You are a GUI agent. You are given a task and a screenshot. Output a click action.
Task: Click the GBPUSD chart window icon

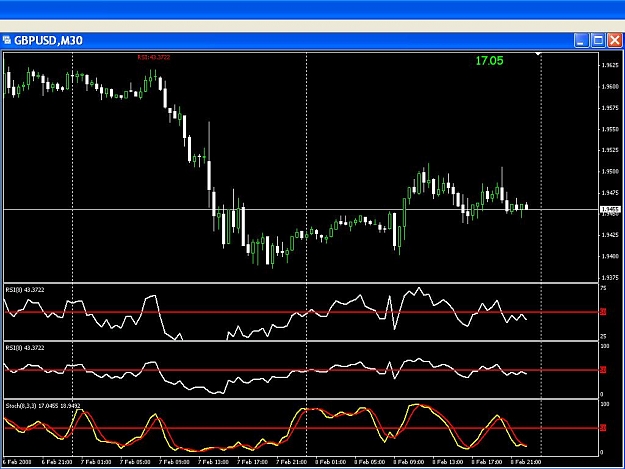[x=7, y=40]
